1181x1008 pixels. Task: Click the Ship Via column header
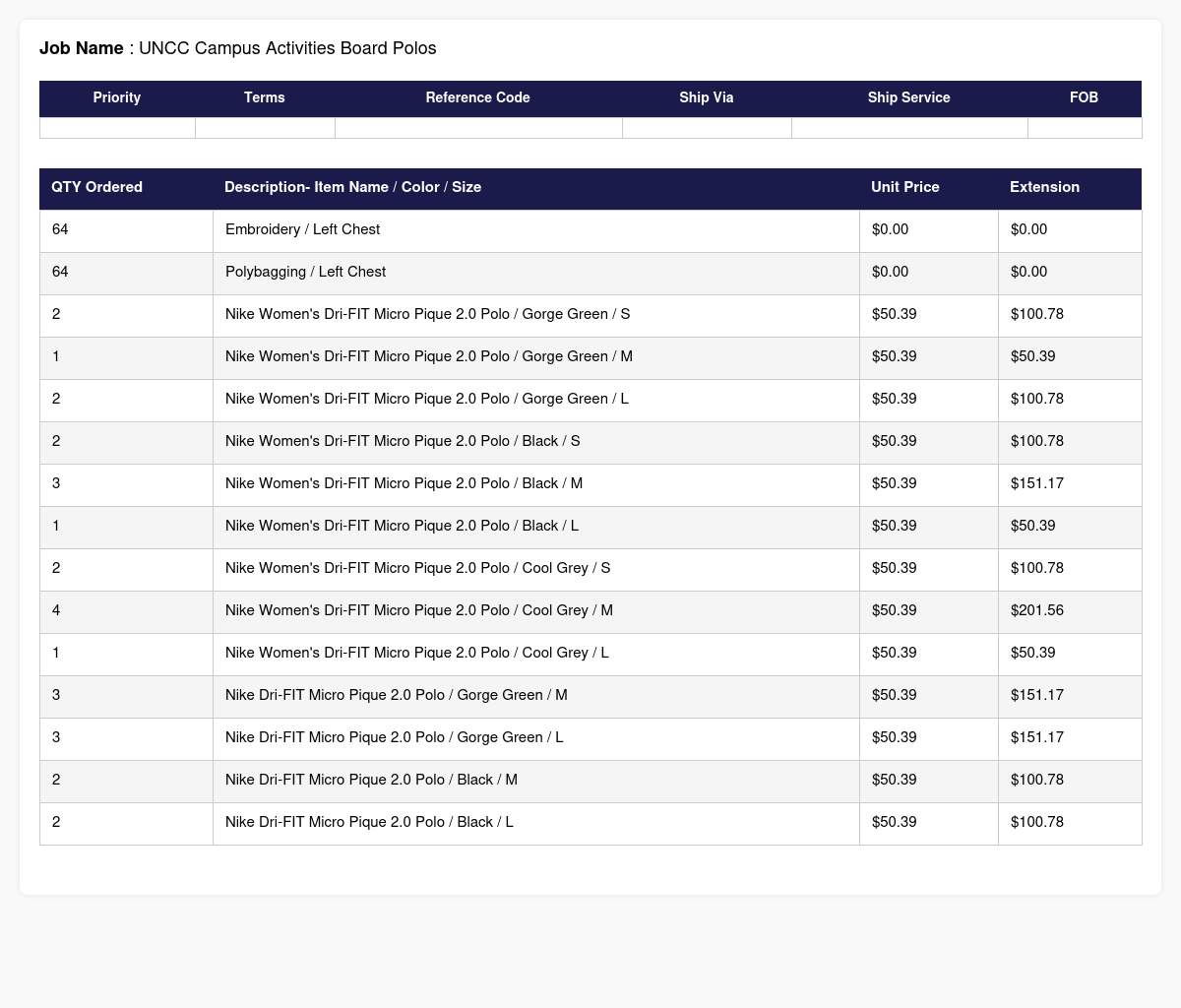(x=707, y=97)
